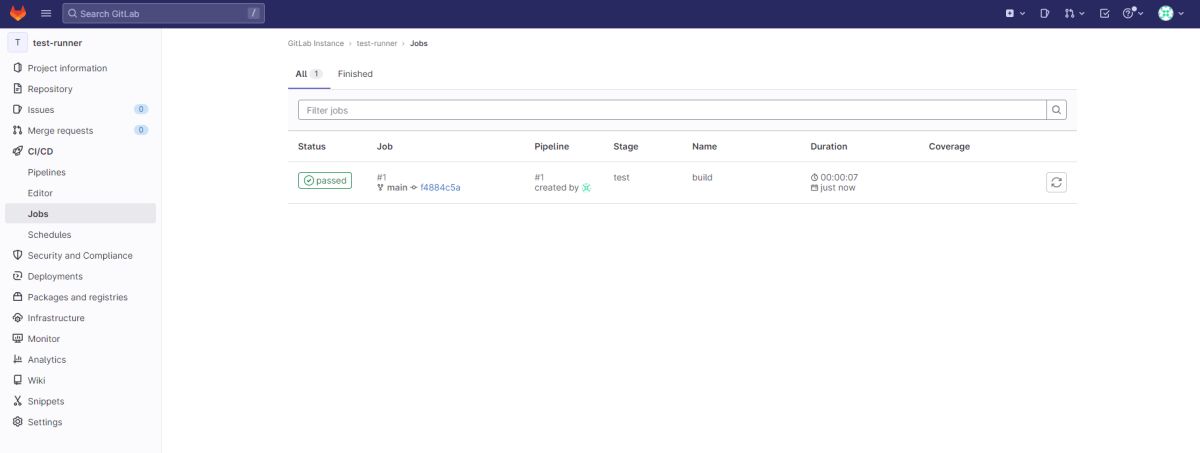Select the All jobs tab
The height and width of the screenshot is (453, 1200).
309,74
